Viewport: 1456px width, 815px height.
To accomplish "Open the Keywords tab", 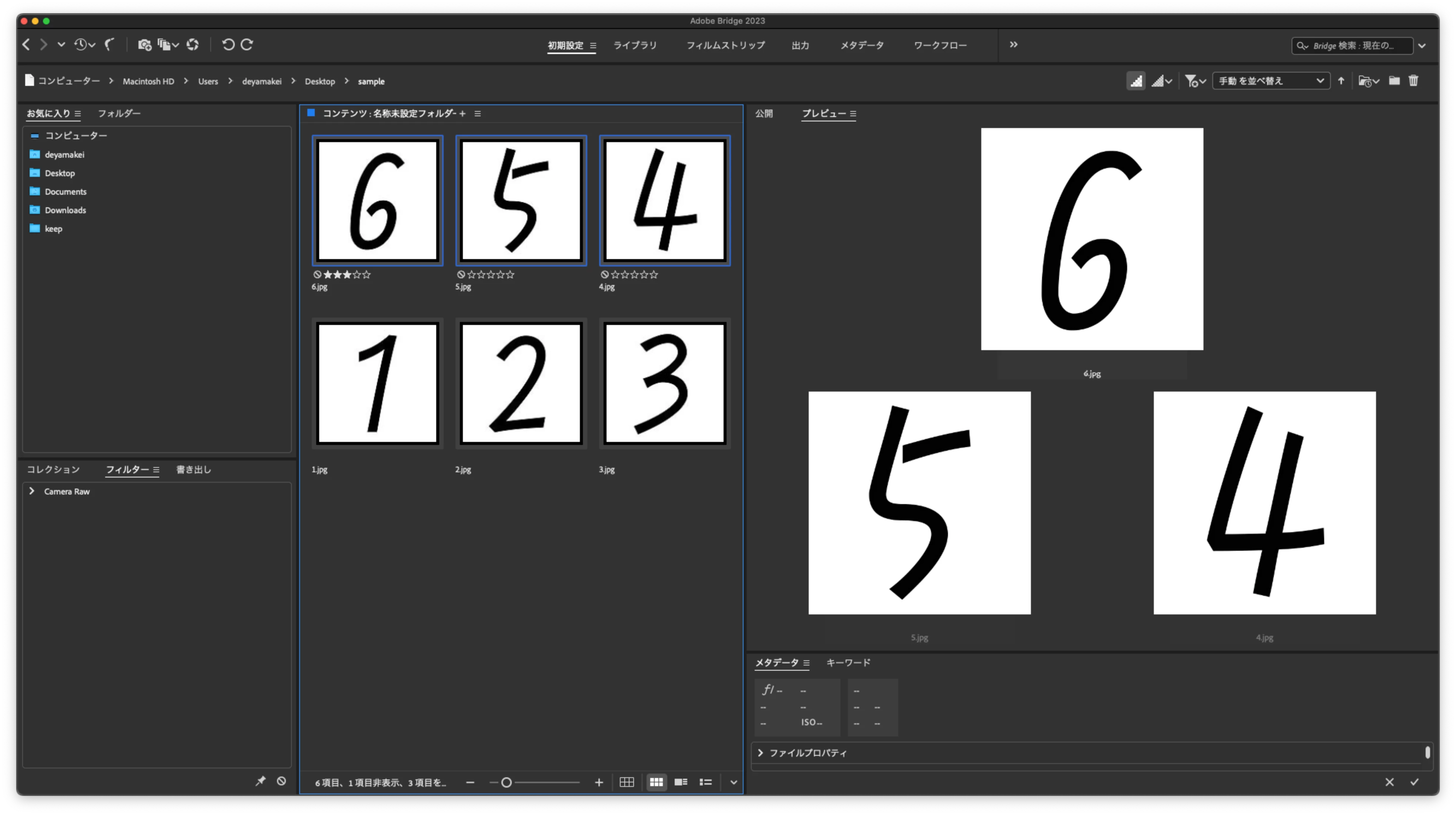I will (x=848, y=663).
